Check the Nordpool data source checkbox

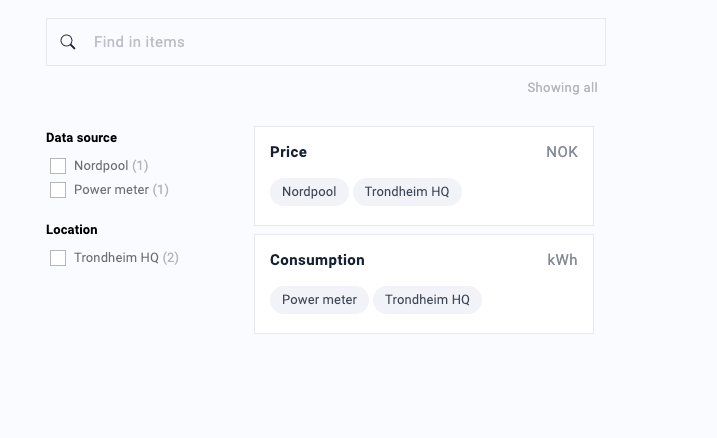coord(58,166)
